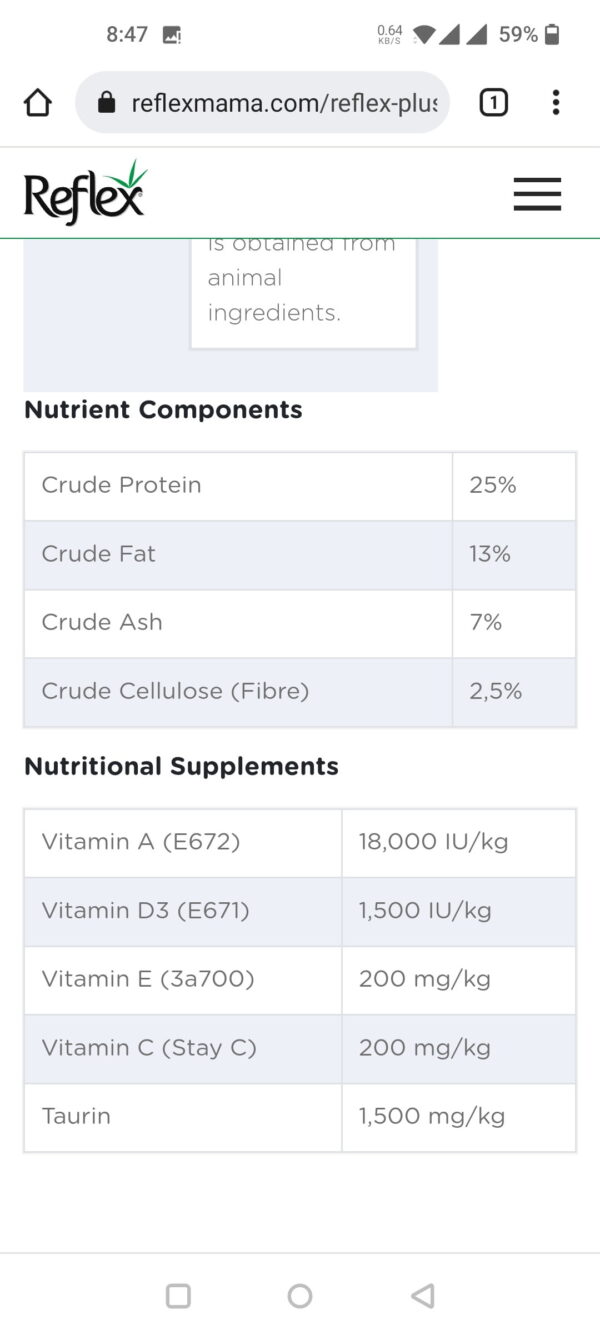Image resolution: width=600 pixels, height=1340 pixels.
Task: Tap the Vitamin A (E672) cell
Action: (141, 842)
